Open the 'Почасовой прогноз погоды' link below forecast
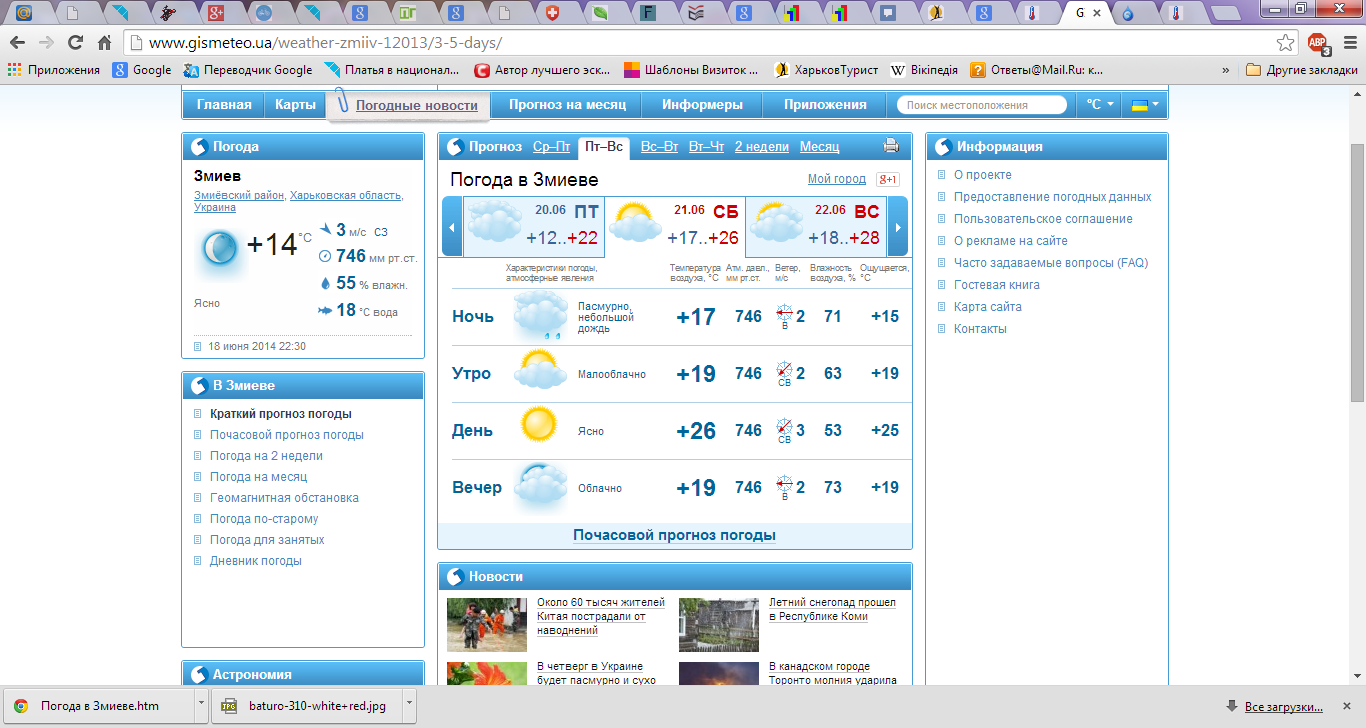 click(x=674, y=535)
